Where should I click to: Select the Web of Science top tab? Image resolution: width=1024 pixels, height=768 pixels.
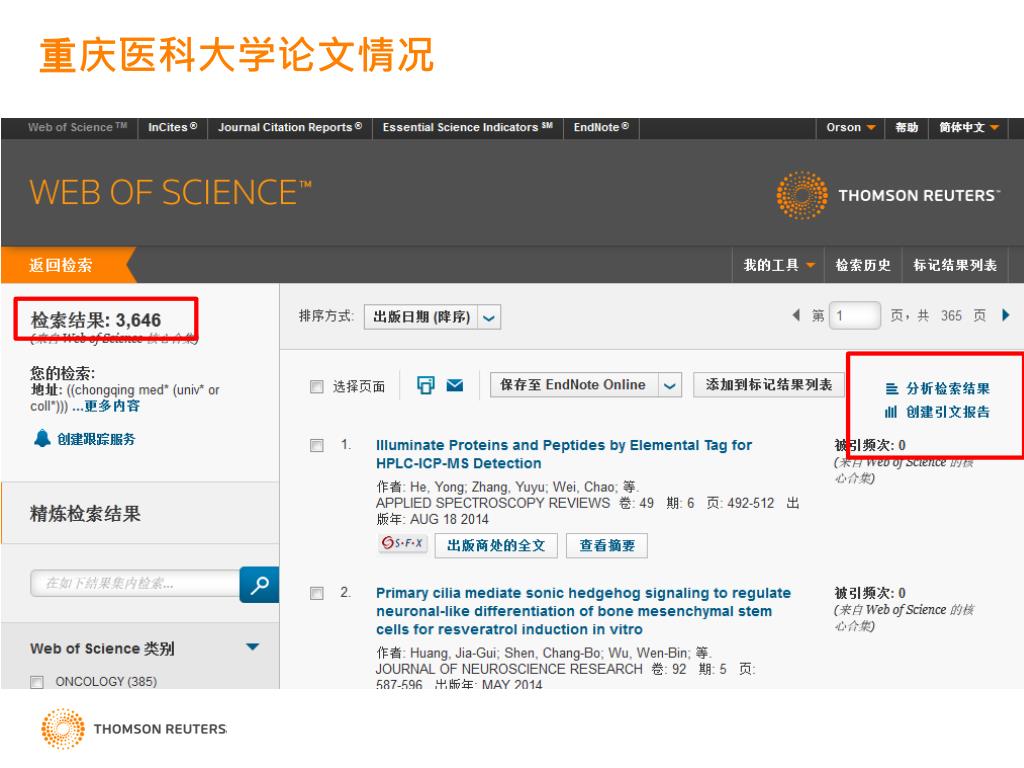77,127
